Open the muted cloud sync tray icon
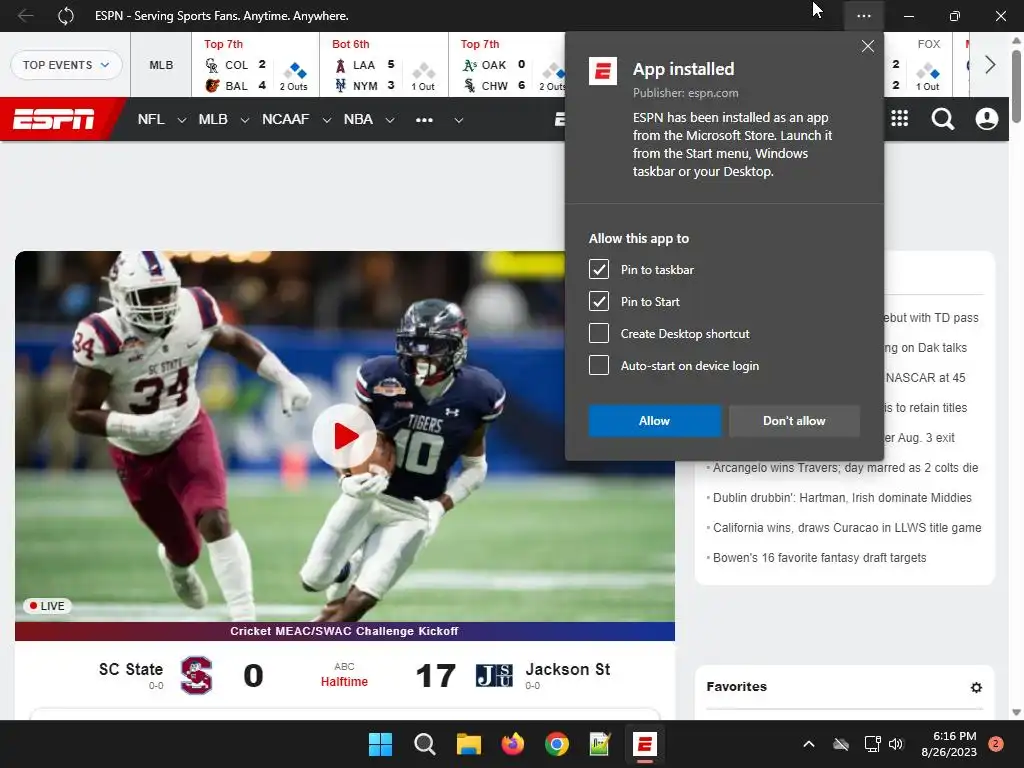 point(841,744)
